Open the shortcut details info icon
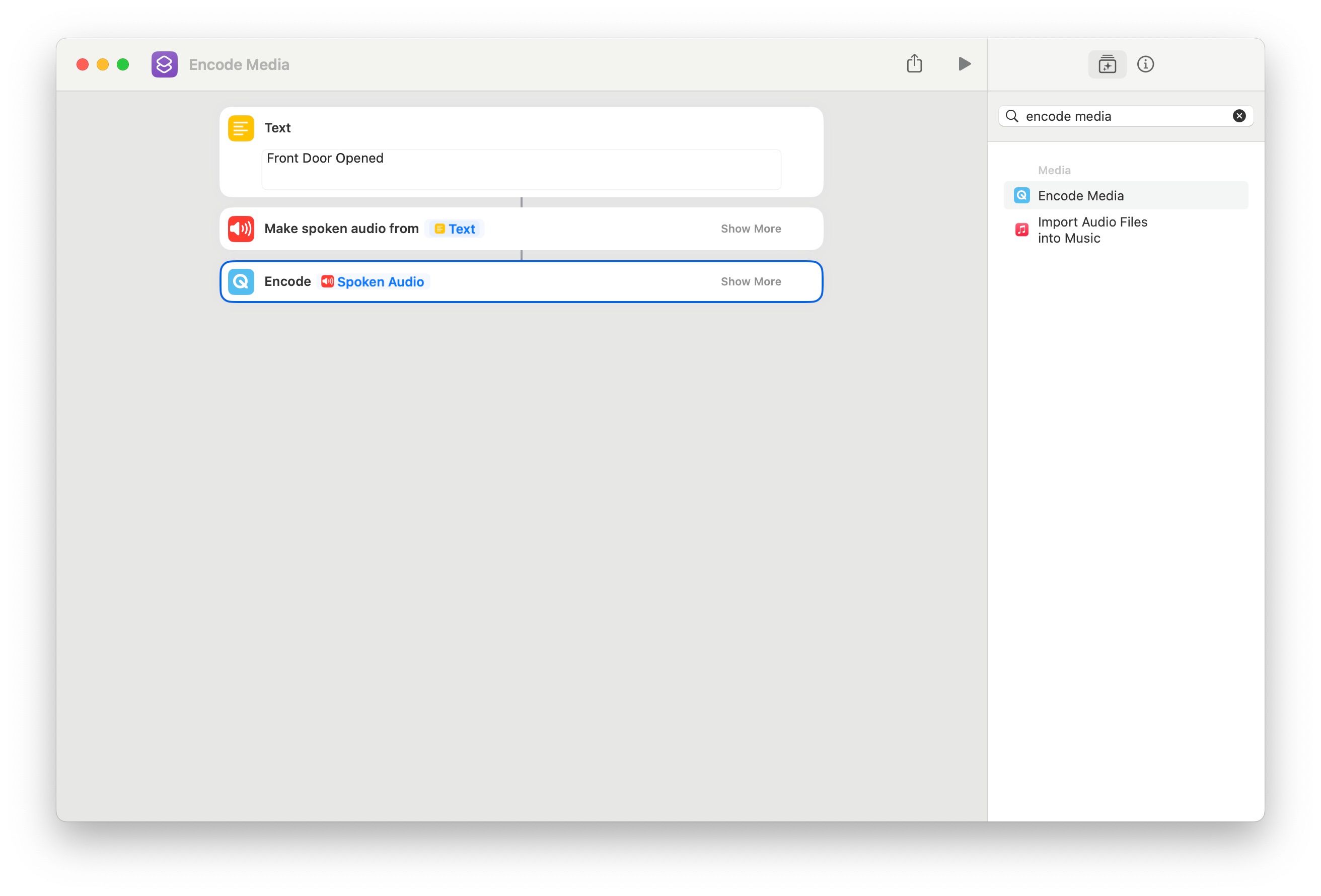1321x896 pixels. click(x=1146, y=64)
